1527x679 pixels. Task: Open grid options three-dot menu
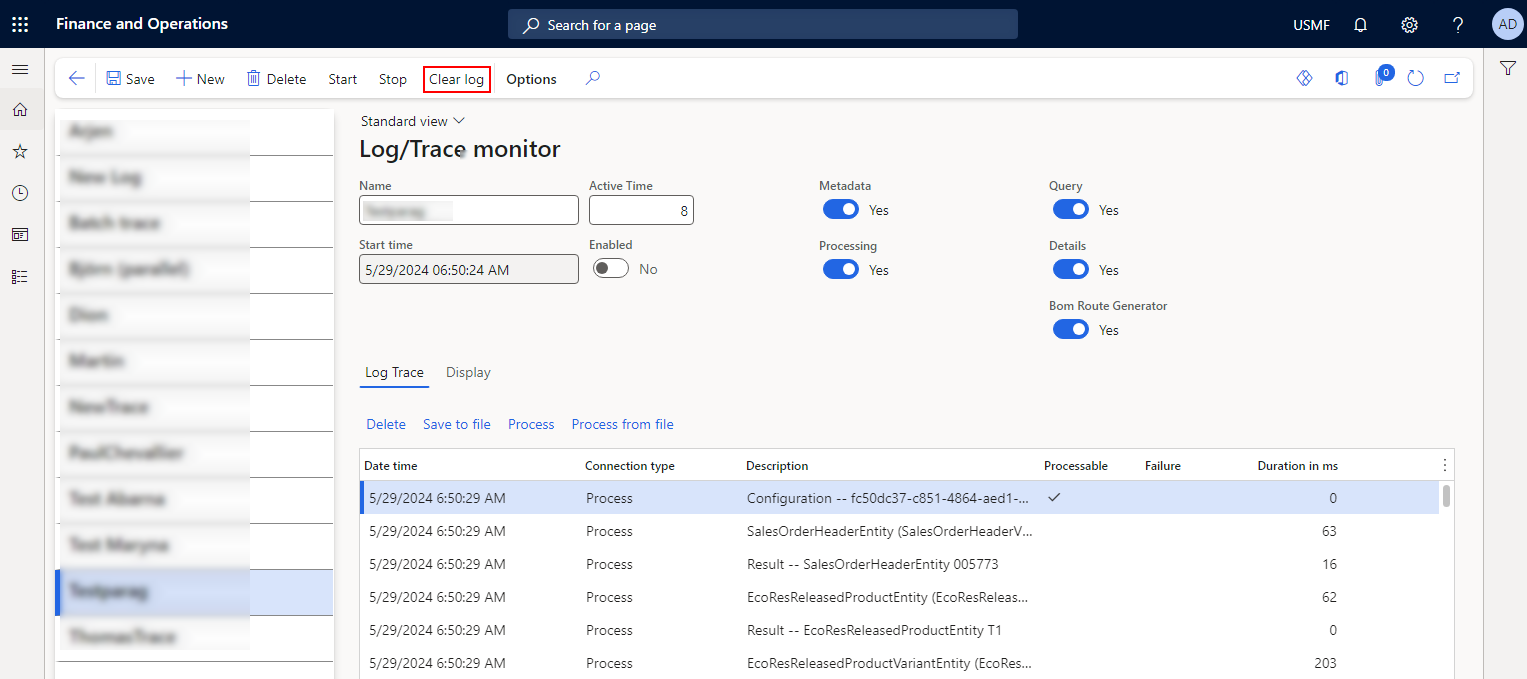click(1444, 465)
